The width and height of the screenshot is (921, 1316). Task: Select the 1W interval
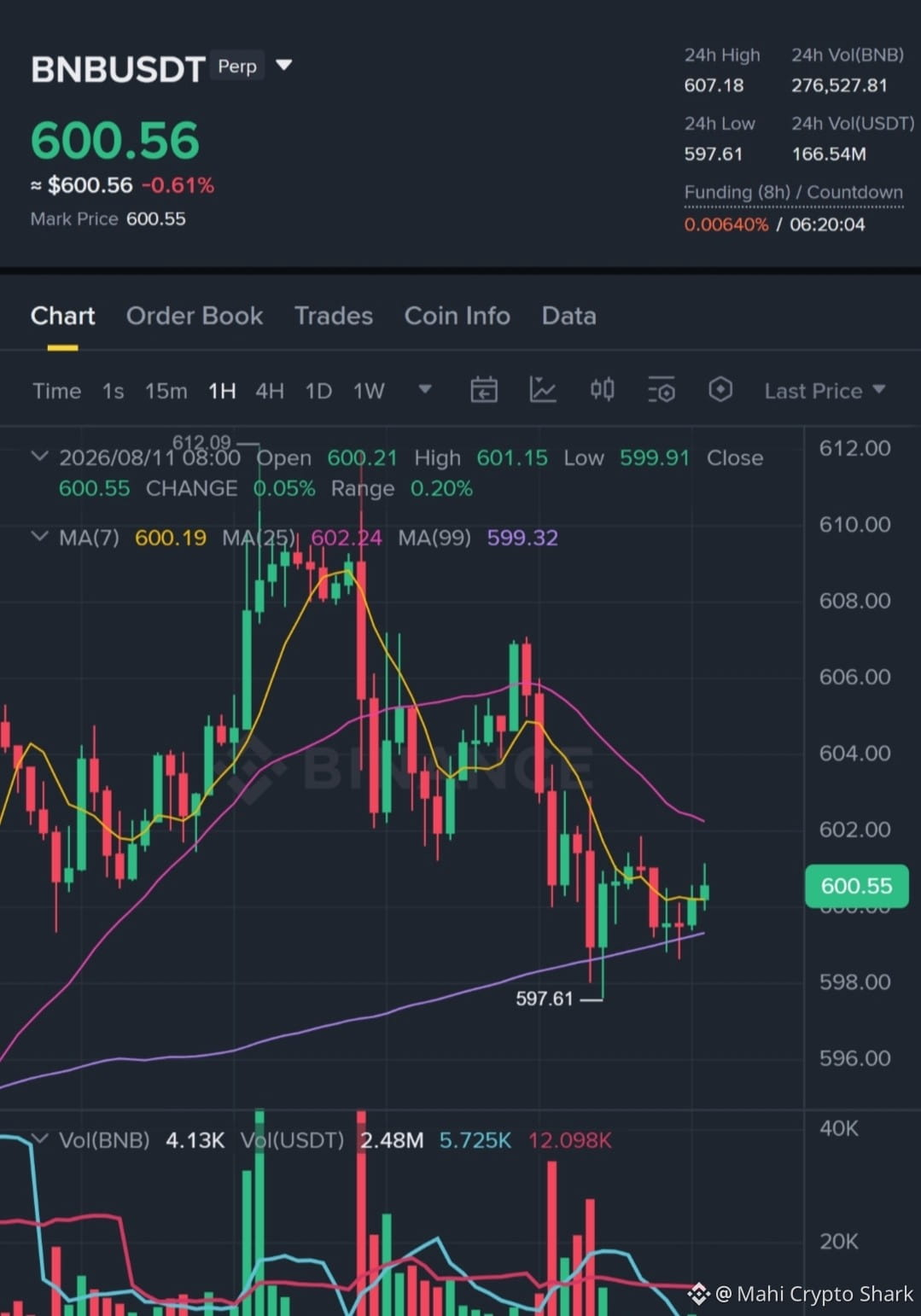click(x=369, y=391)
